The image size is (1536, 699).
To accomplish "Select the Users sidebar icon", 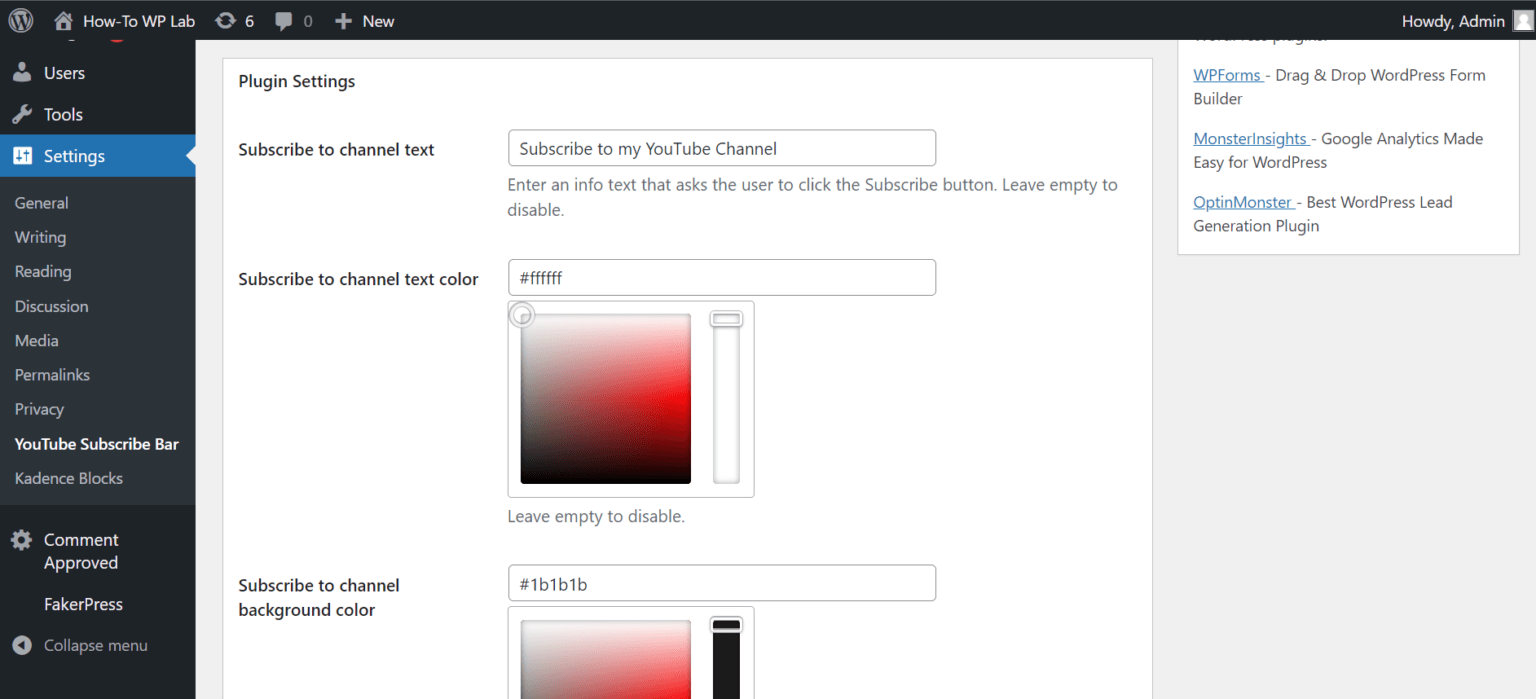I will (22, 72).
